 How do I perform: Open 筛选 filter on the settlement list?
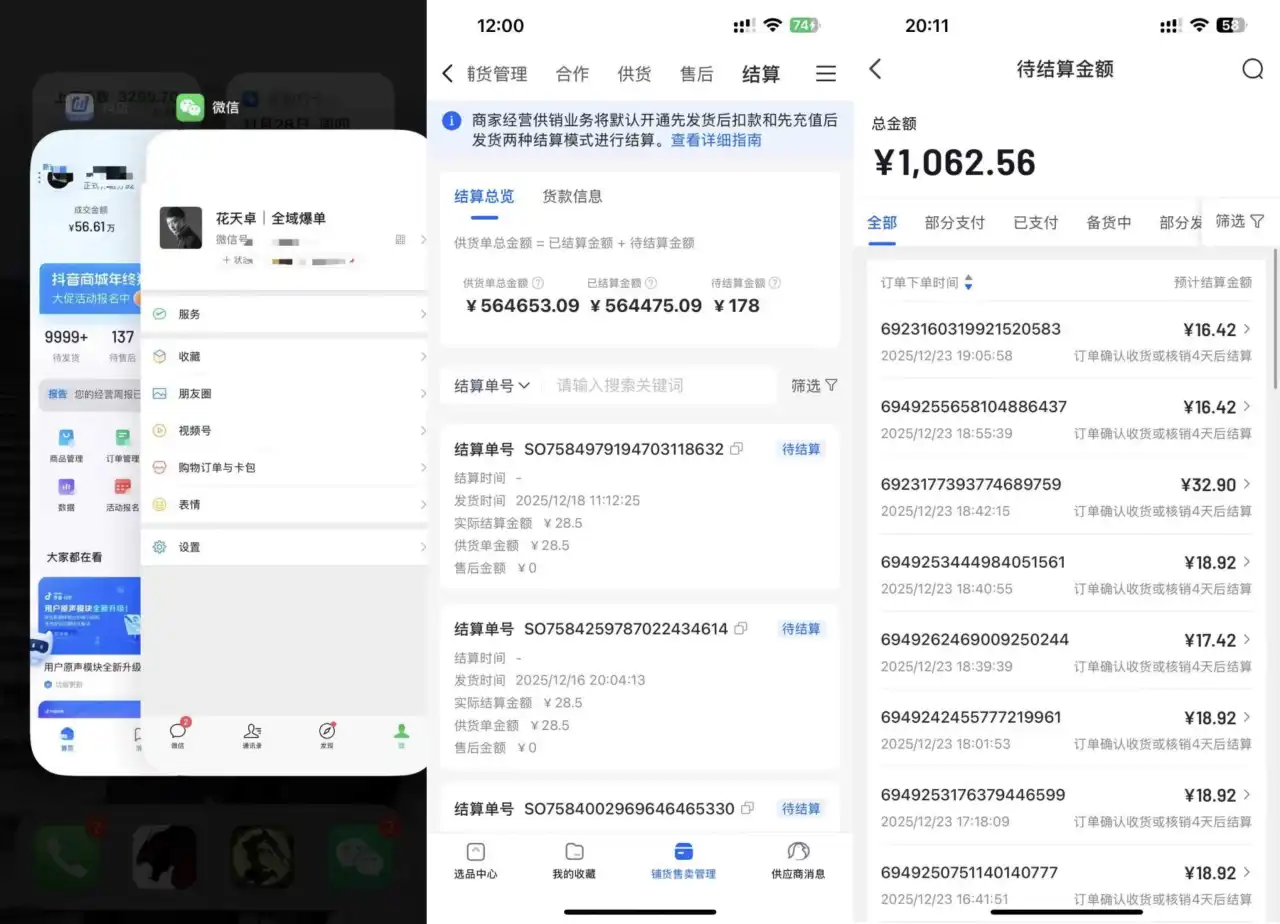coord(814,385)
